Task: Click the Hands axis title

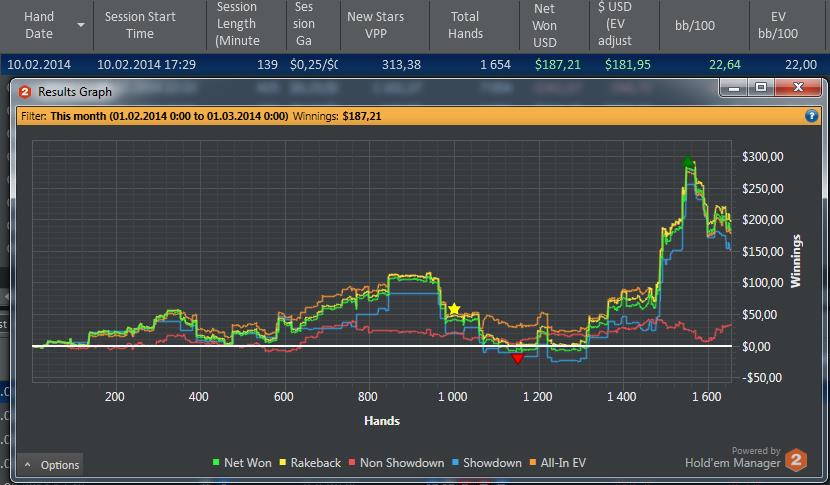Action: point(382,421)
